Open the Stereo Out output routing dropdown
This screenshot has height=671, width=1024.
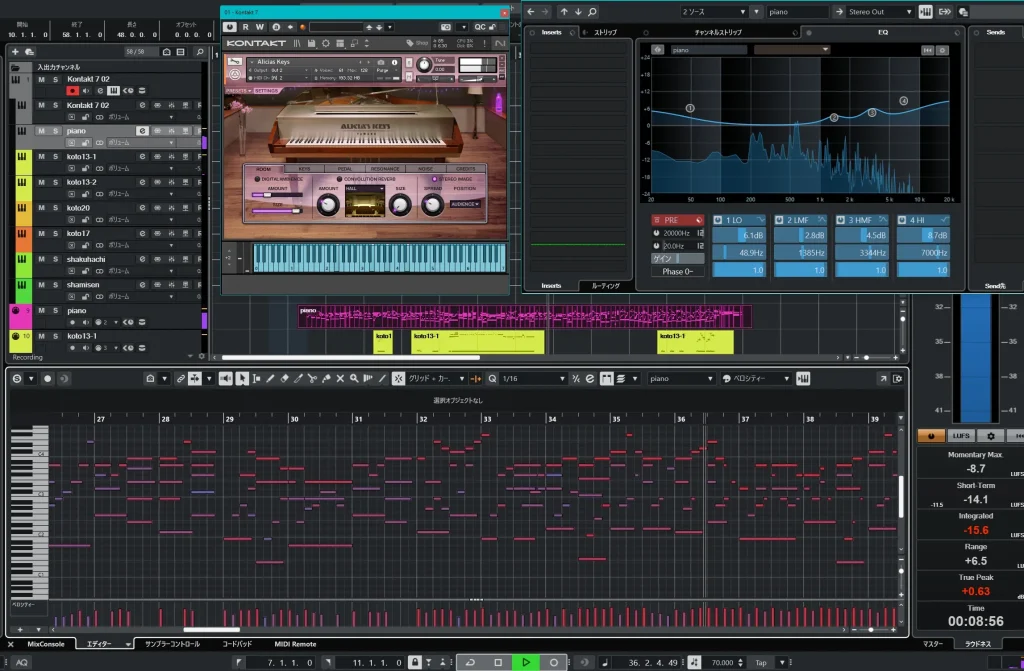pyautogui.click(x=880, y=12)
